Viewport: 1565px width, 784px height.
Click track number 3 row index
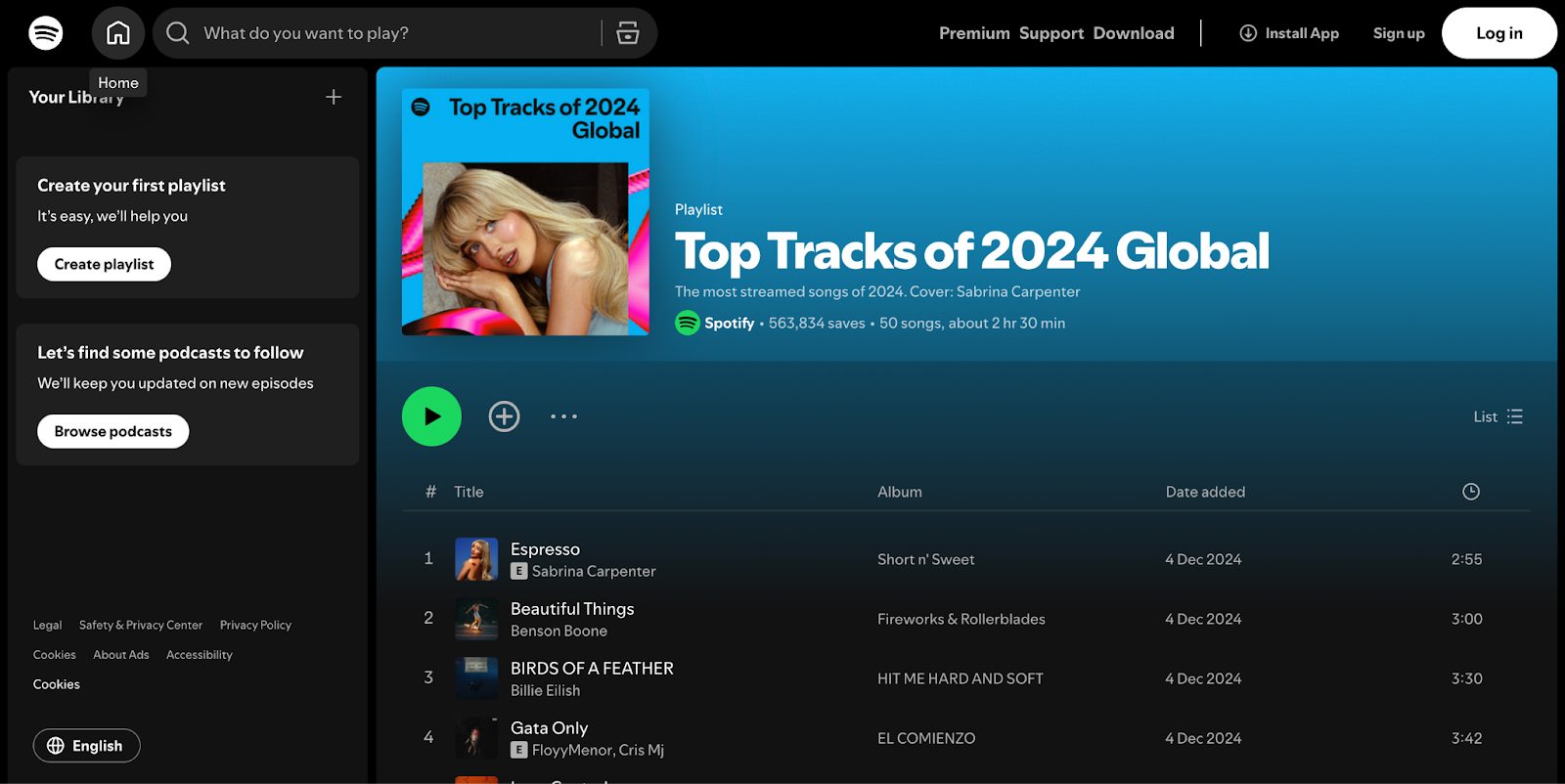(428, 677)
